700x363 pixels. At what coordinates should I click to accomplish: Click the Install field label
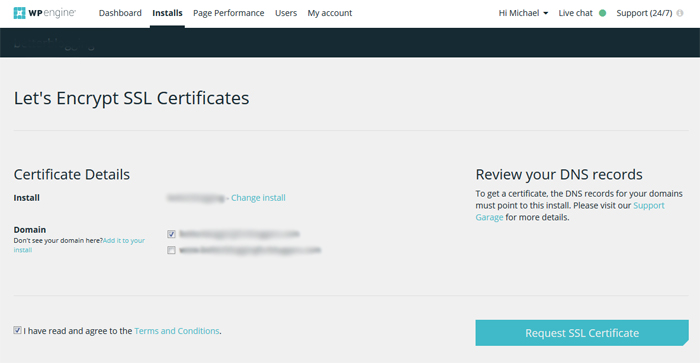point(26,198)
